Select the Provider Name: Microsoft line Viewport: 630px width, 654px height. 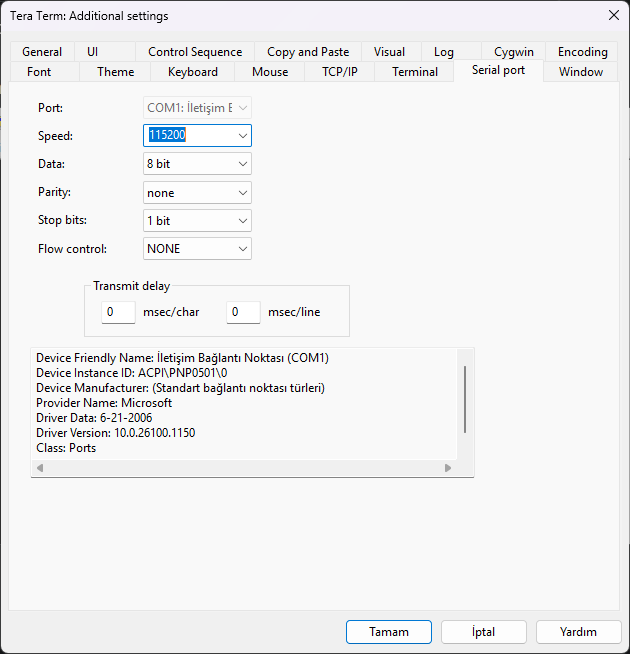pos(104,403)
